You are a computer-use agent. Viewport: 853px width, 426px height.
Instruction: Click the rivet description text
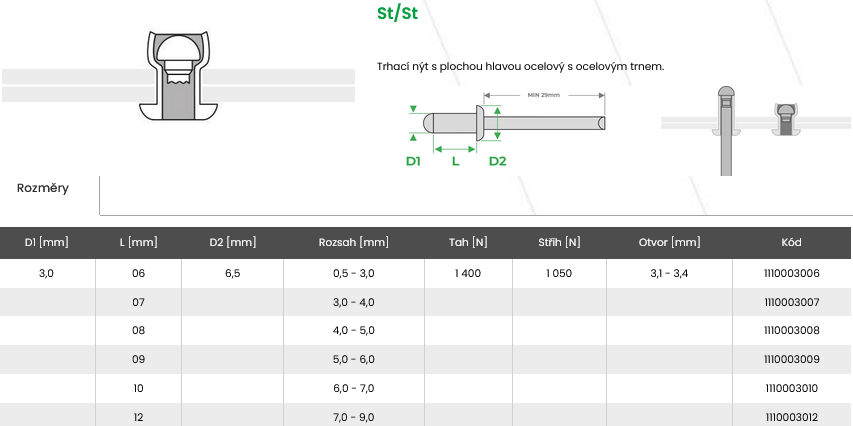(x=521, y=66)
